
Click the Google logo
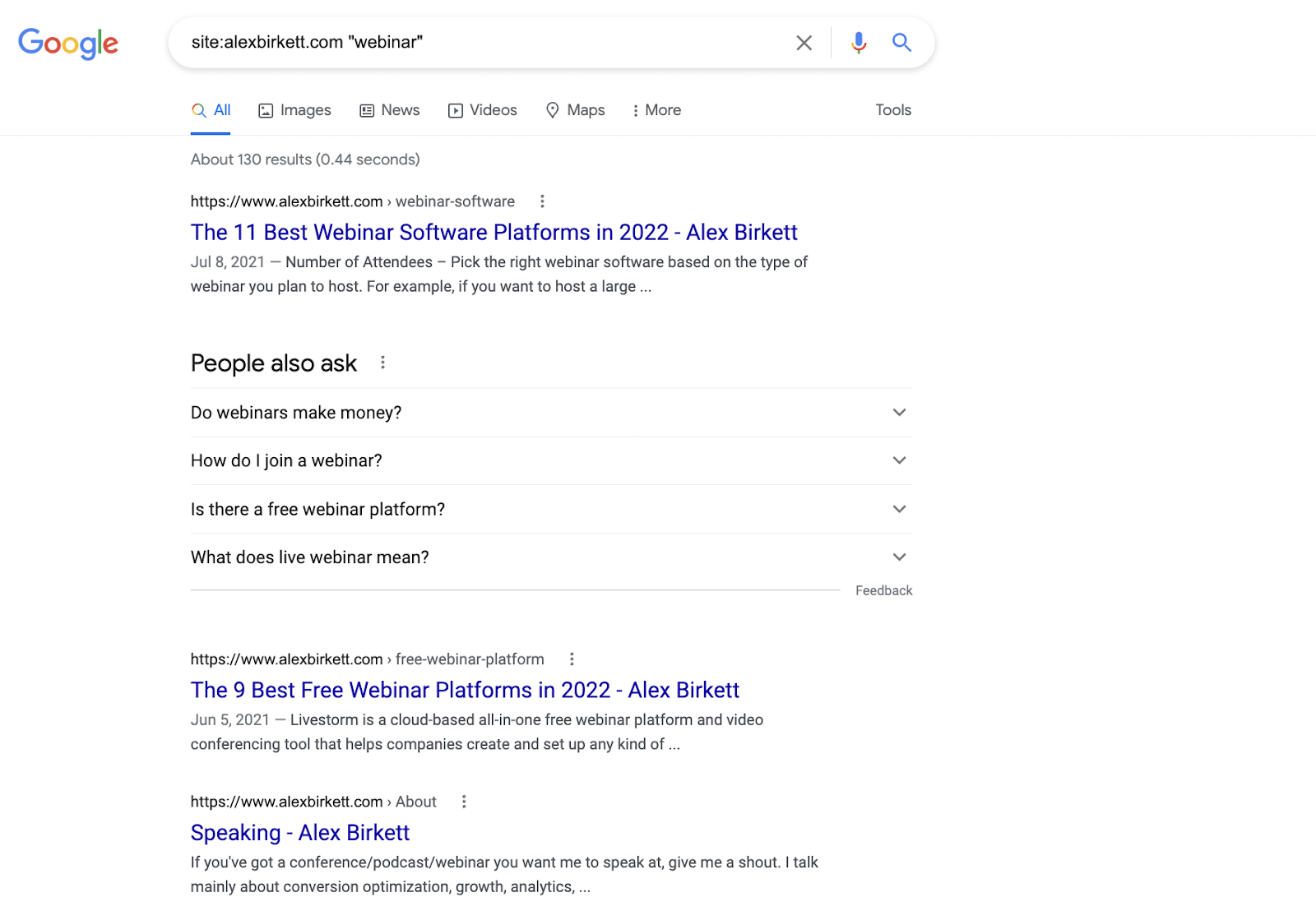click(68, 43)
